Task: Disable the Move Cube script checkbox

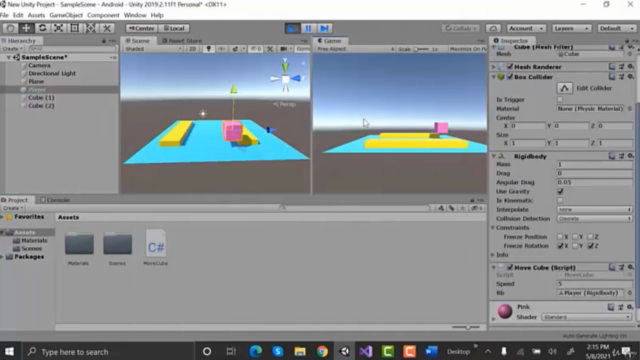Action: 510,267
